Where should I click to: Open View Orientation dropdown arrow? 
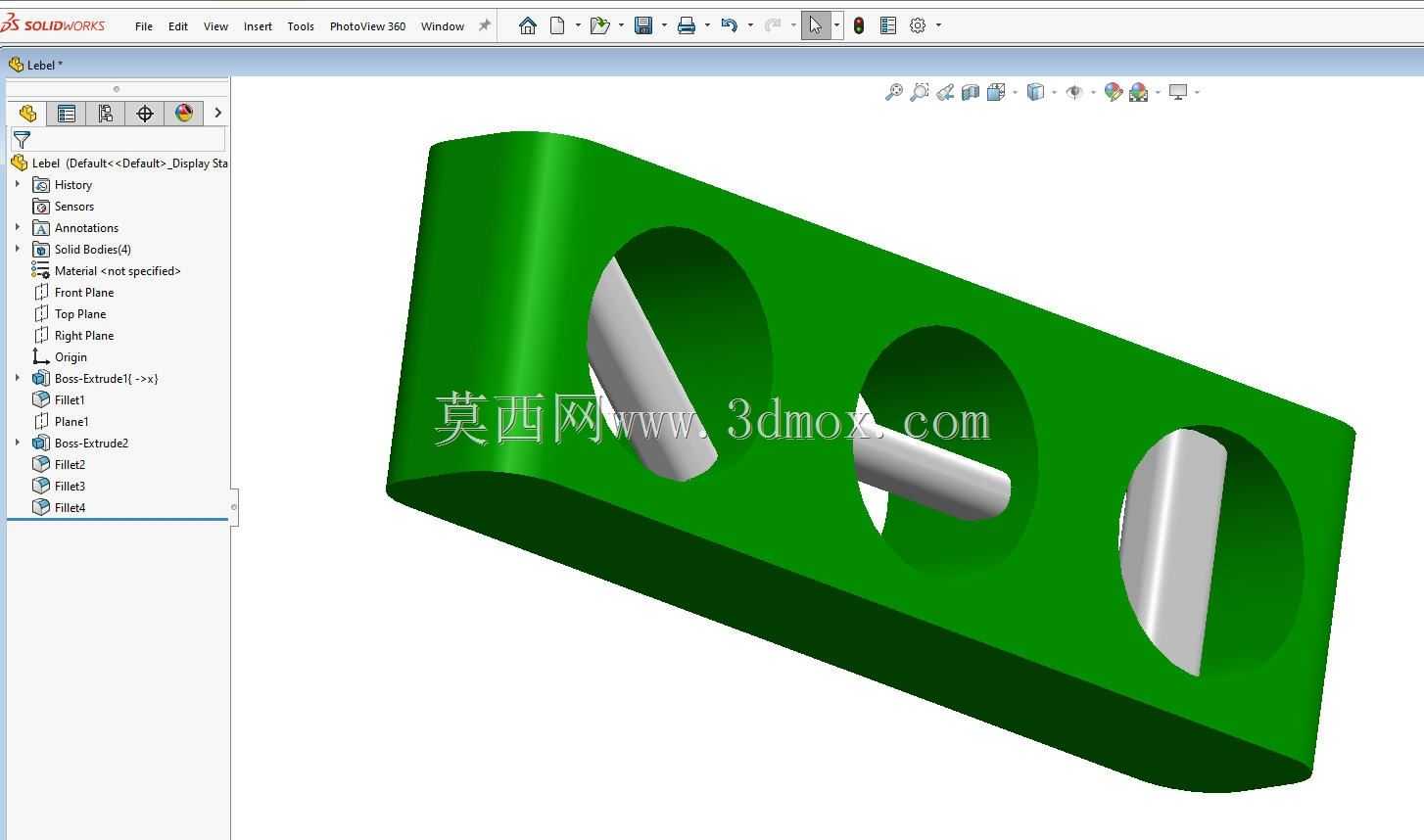click(1015, 92)
